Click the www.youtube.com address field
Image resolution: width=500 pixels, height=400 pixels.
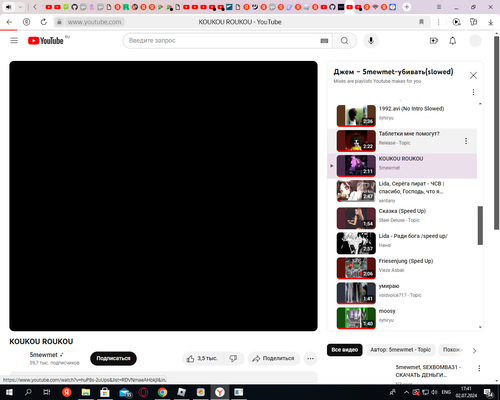pyautogui.click(x=95, y=22)
